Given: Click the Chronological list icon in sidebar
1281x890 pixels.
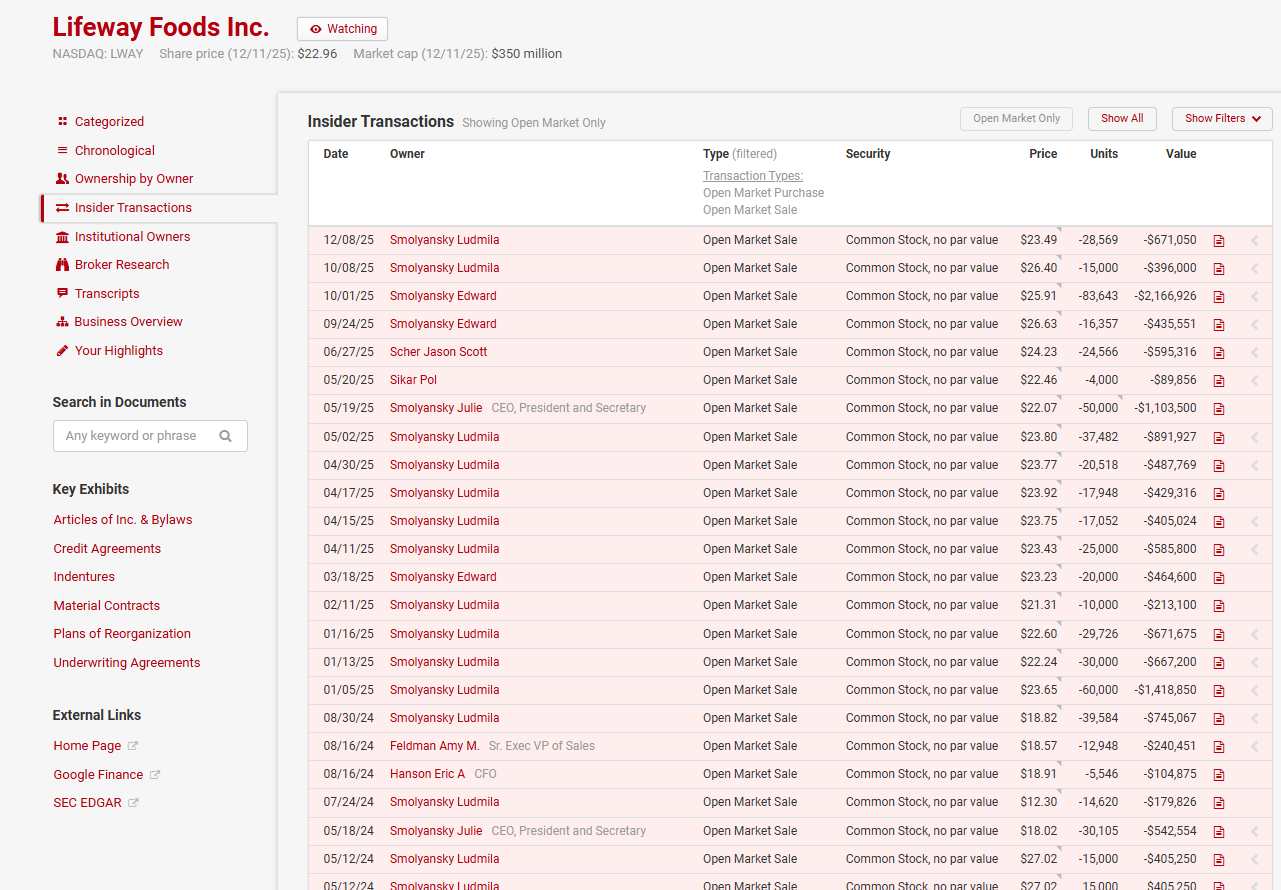Looking at the screenshot, I should tap(62, 150).
